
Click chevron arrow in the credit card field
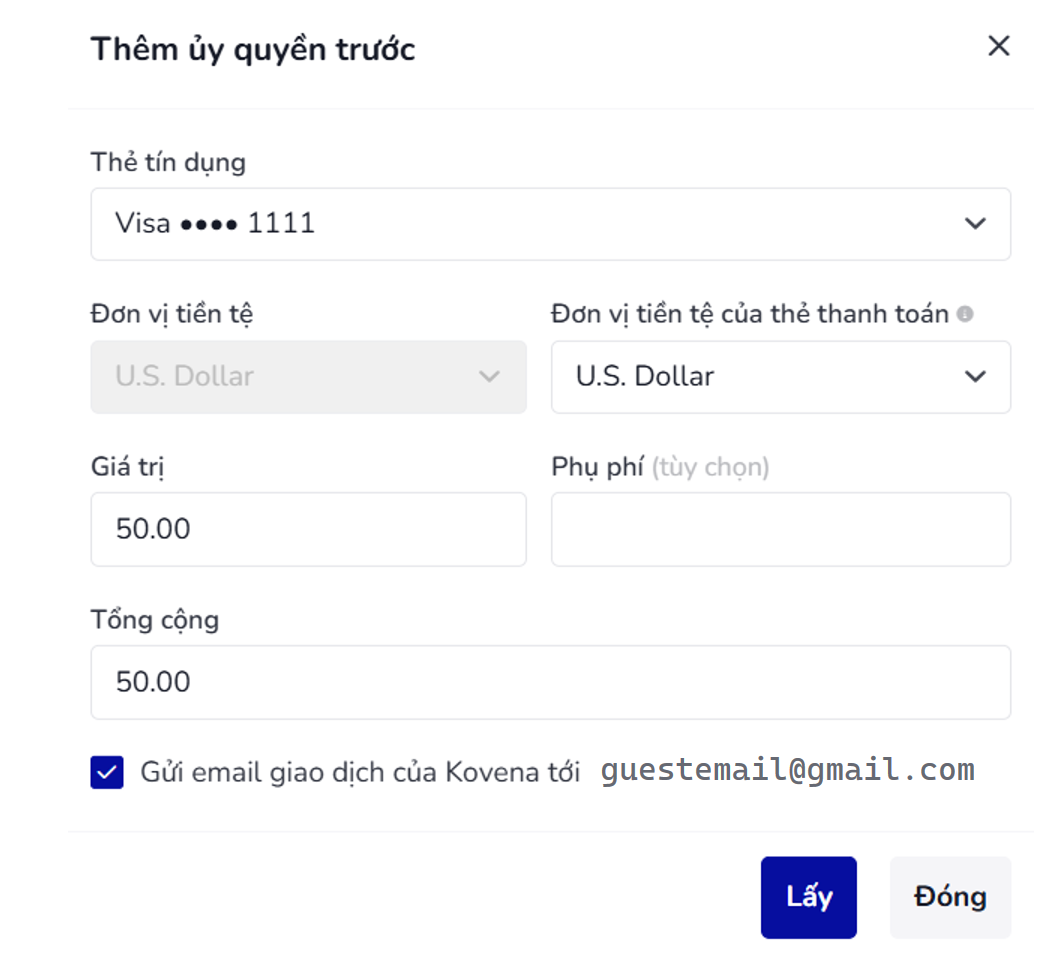pyautogui.click(x=975, y=224)
